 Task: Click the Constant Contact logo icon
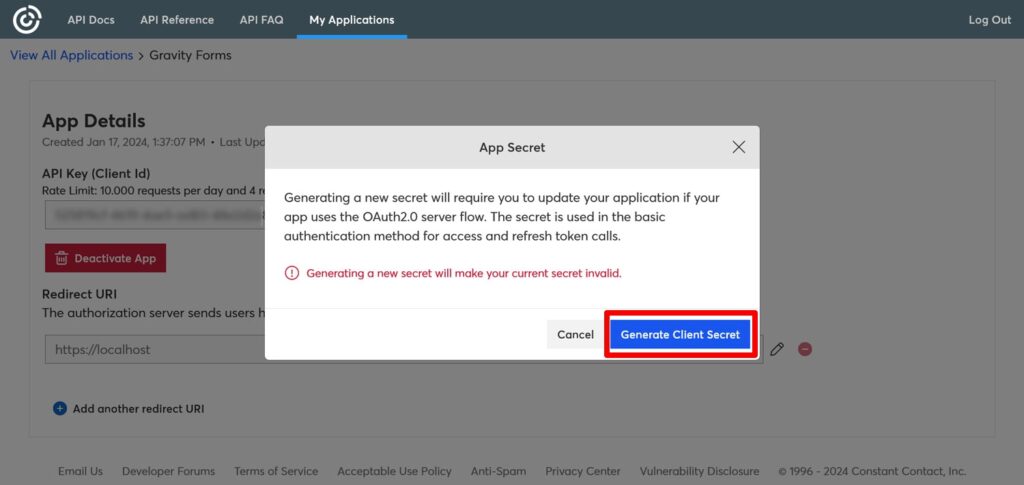tap(27, 19)
